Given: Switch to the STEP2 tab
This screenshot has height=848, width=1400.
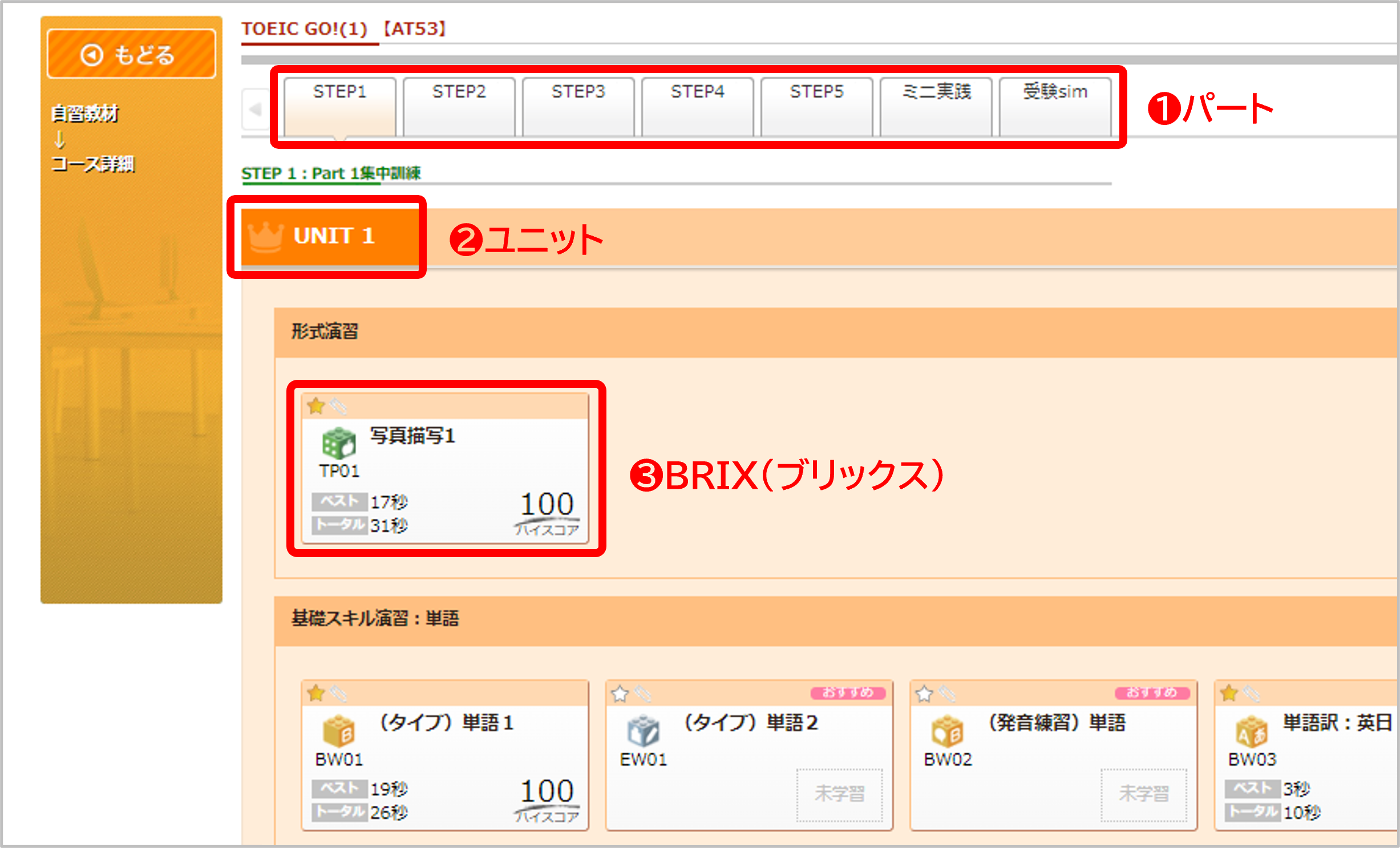Looking at the screenshot, I should (459, 107).
